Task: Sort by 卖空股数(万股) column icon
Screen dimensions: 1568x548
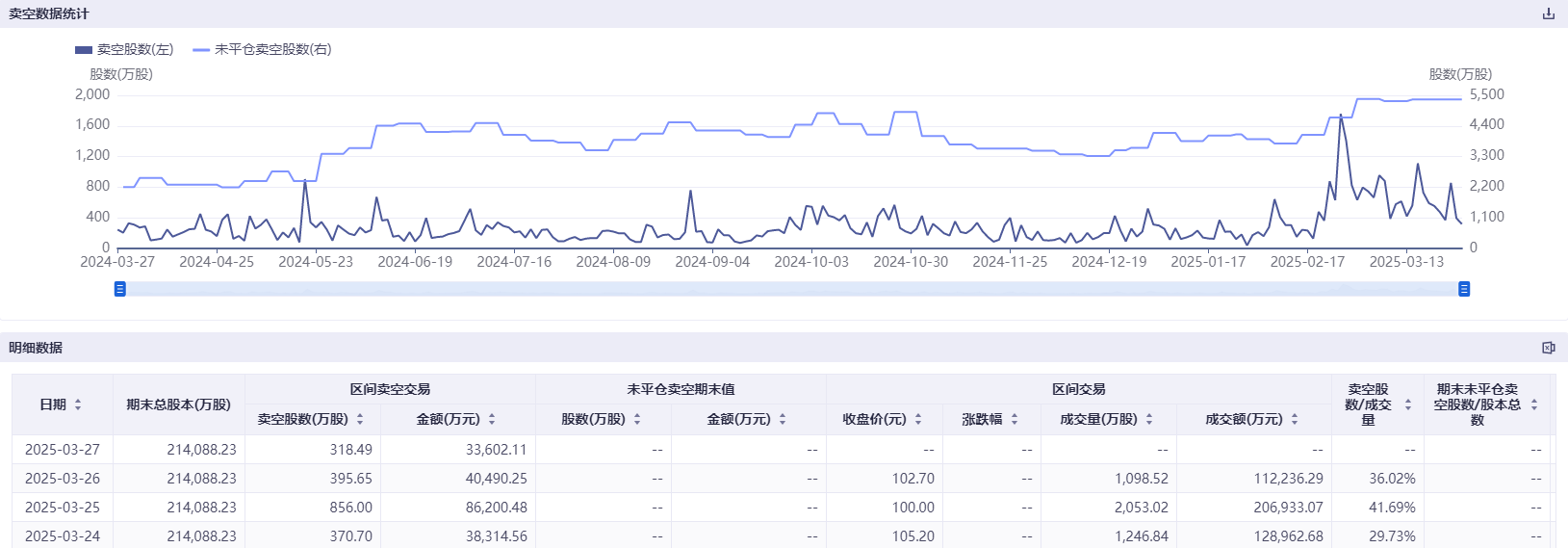Action: pos(360,419)
